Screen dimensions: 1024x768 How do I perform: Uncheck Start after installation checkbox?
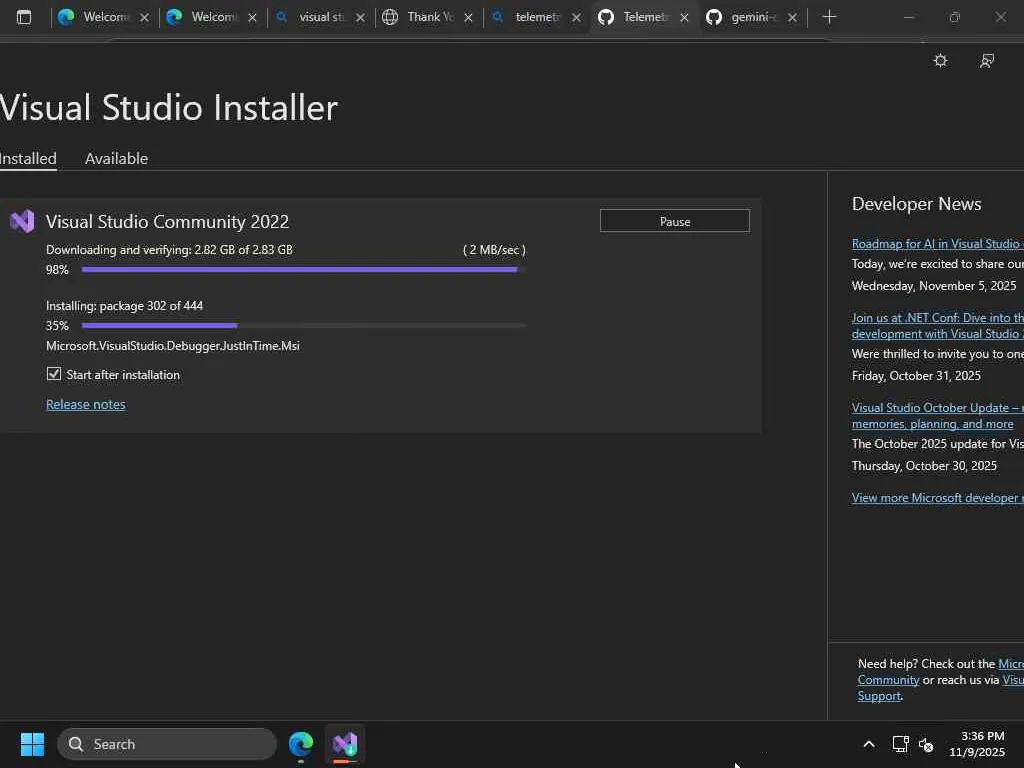click(54, 374)
